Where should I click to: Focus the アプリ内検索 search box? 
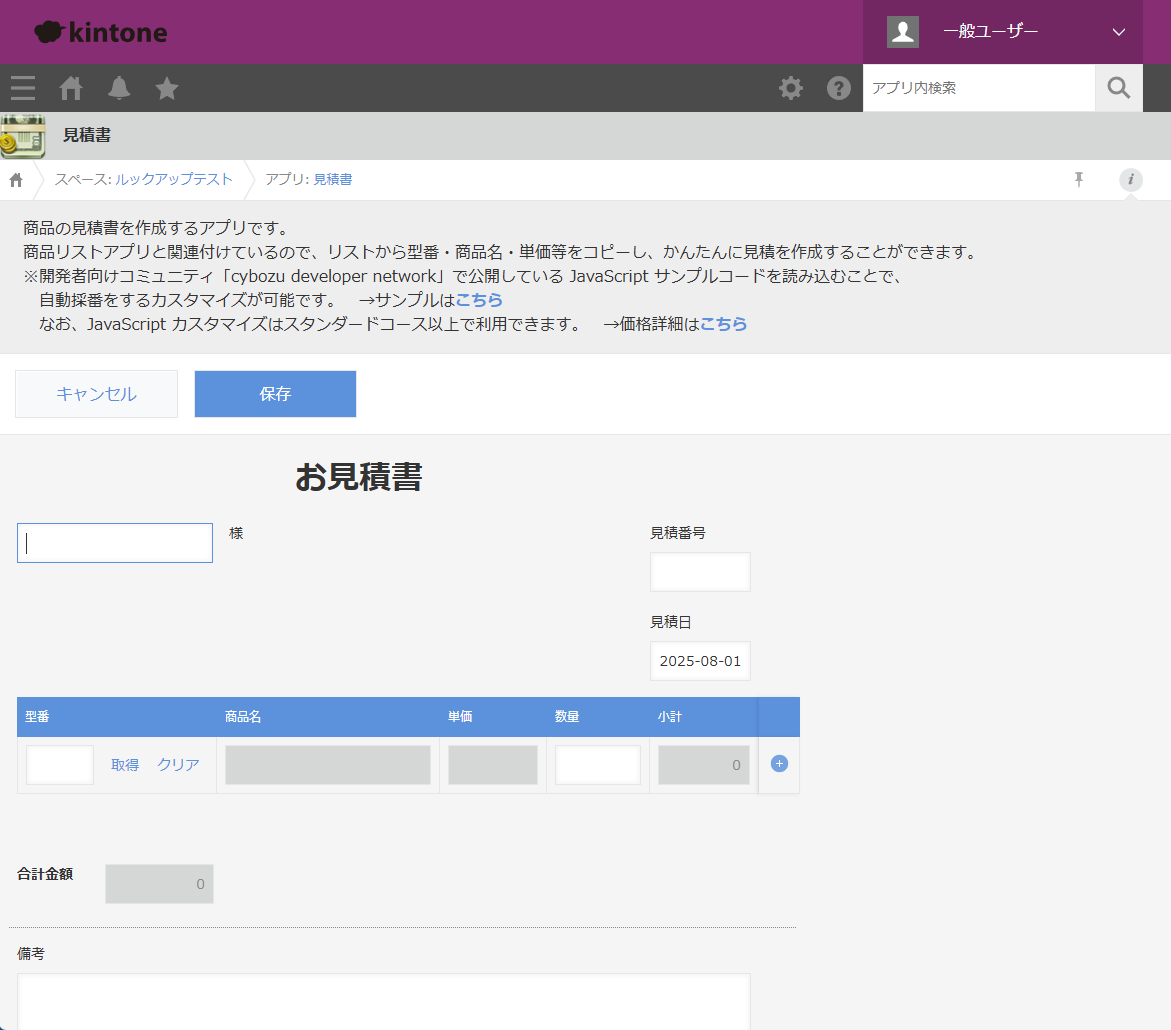(978, 88)
